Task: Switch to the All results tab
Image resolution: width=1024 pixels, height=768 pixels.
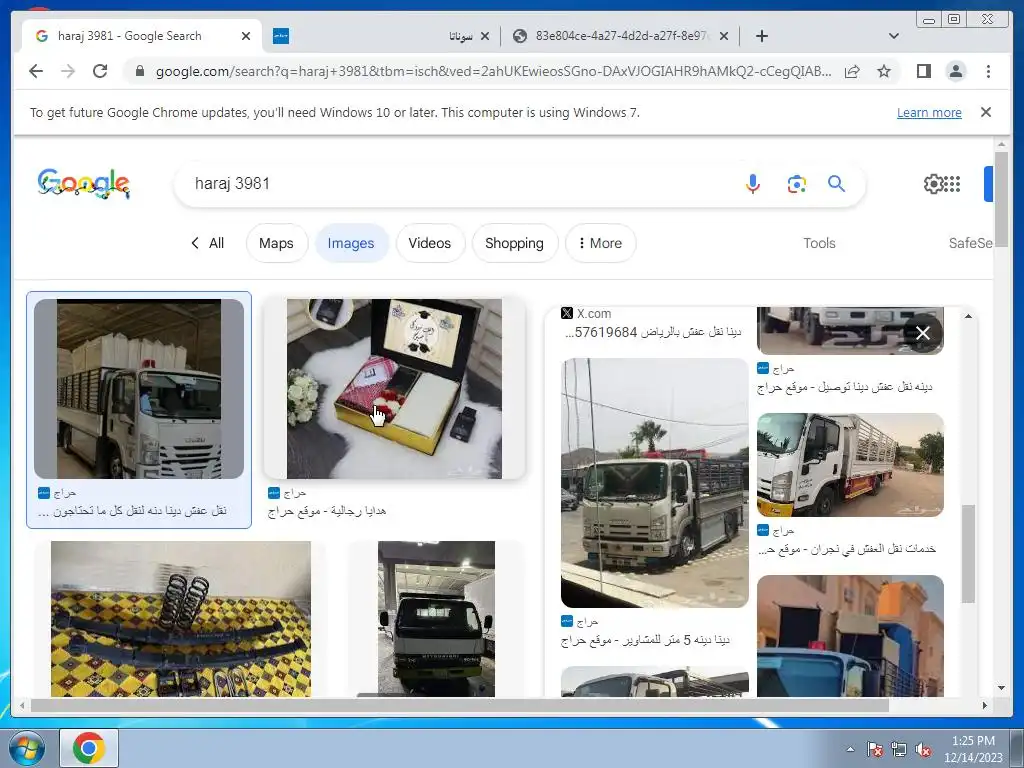Action: [x=208, y=243]
